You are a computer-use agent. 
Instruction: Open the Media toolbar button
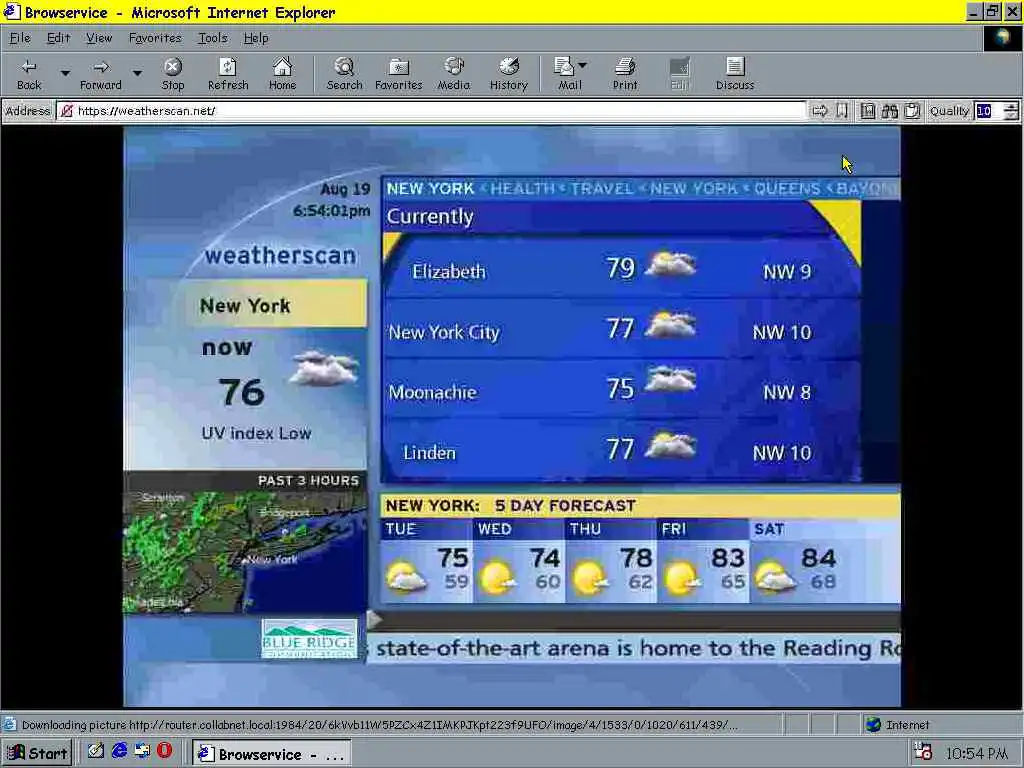(x=453, y=74)
